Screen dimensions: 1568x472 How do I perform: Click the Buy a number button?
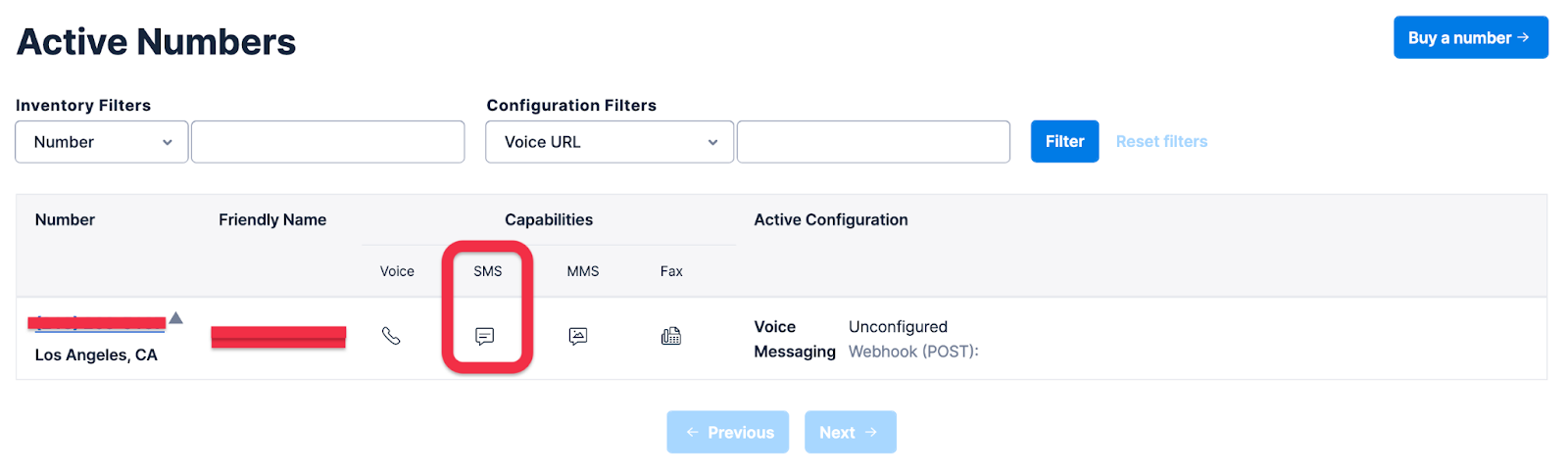pyautogui.click(x=1470, y=38)
